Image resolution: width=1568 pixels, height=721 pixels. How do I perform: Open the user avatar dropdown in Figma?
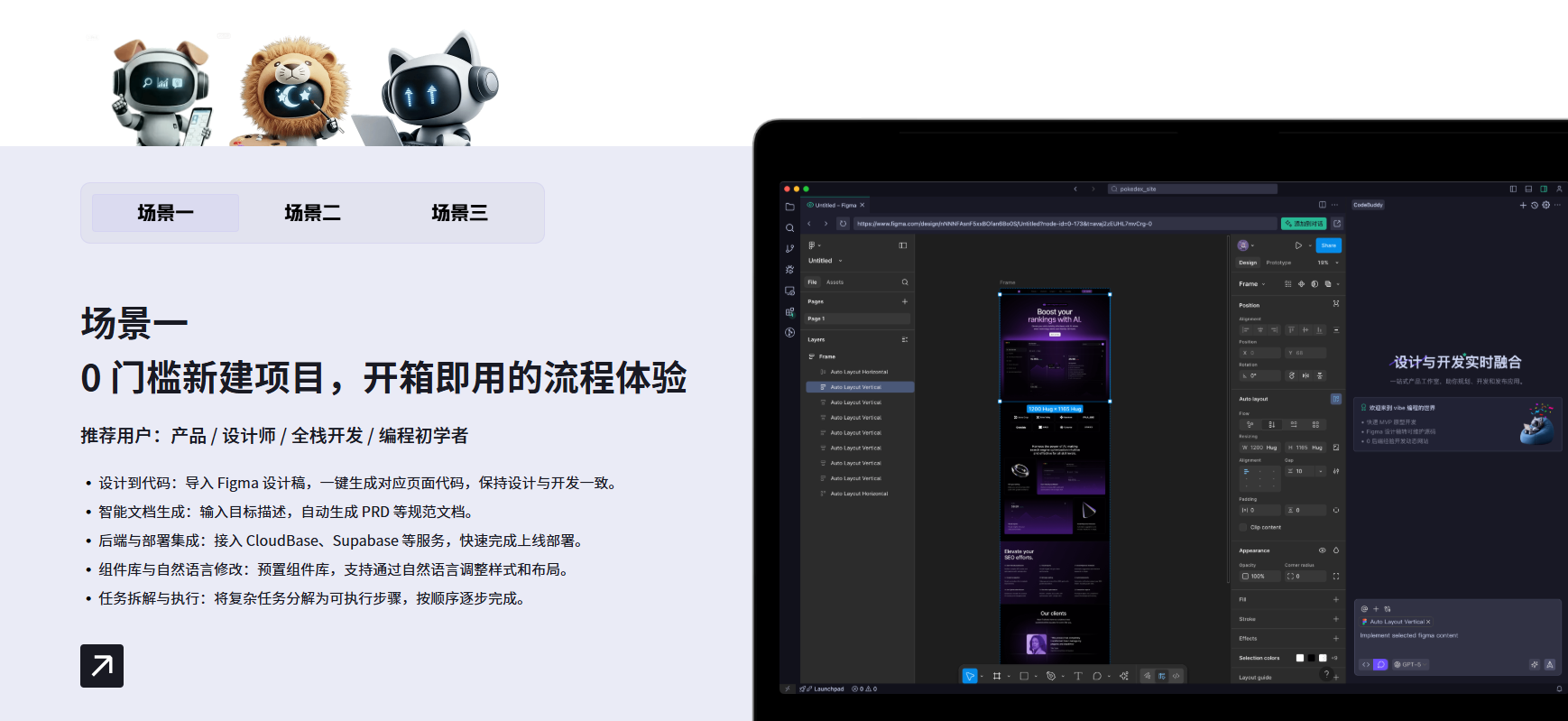(1246, 245)
